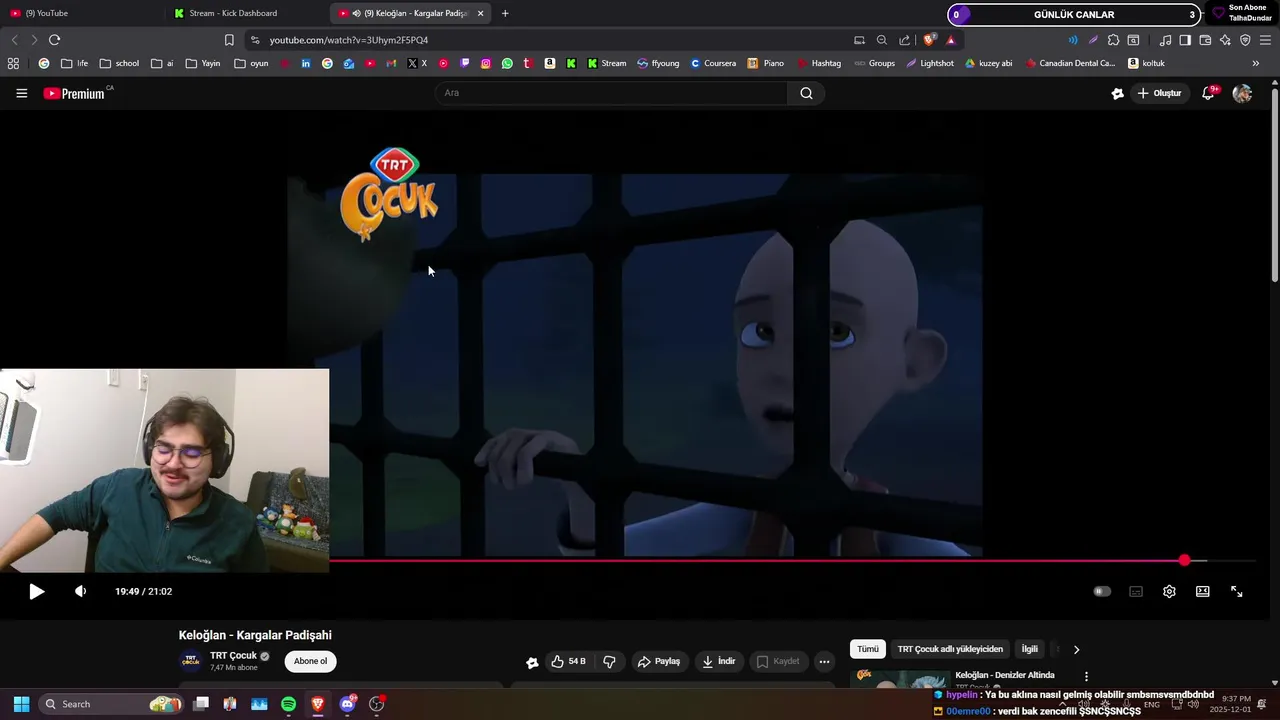Switch player to theater mode

pos(1203,591)
